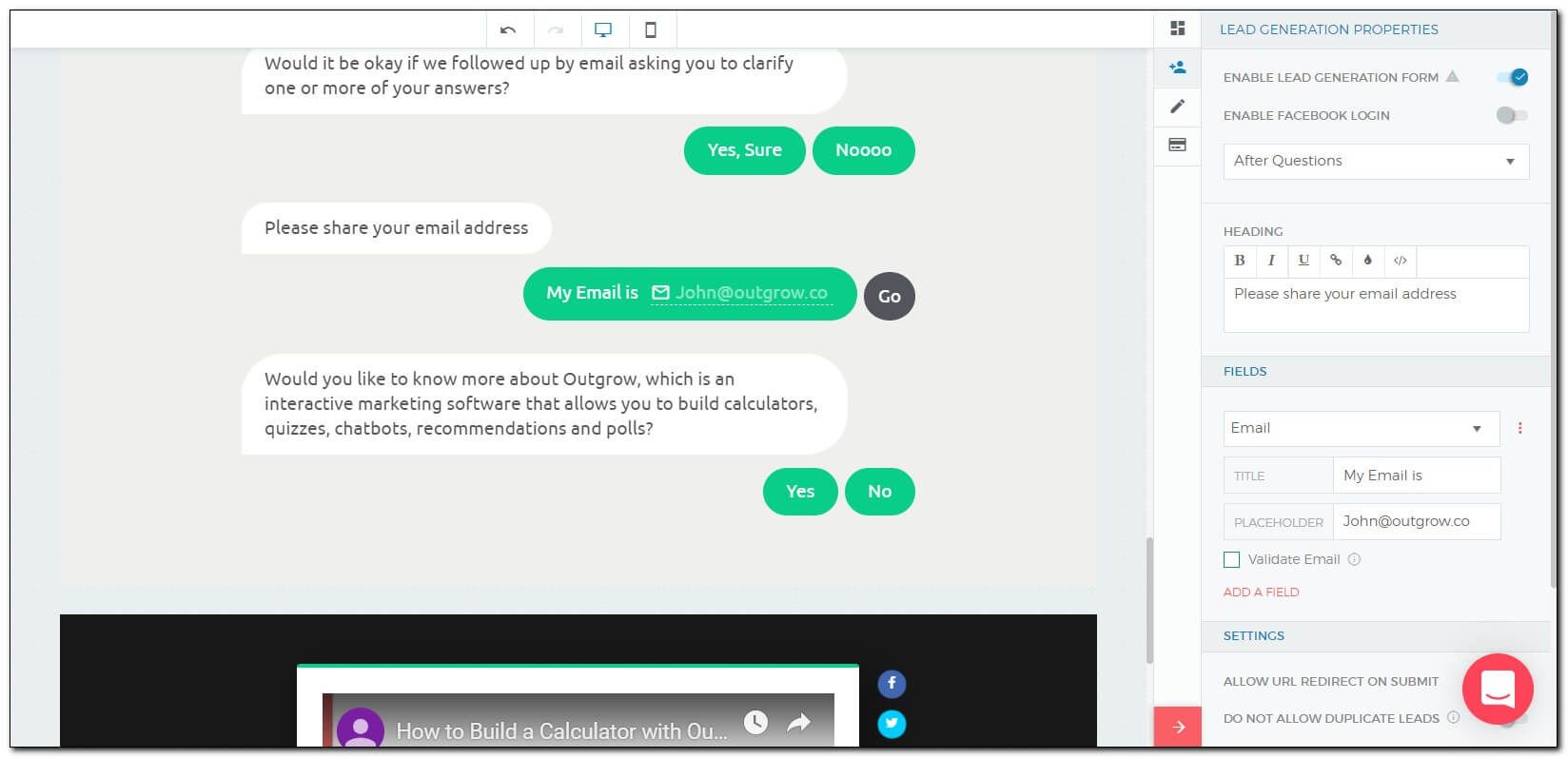The width and height of the screenshot is (1568, 758).
Task: Disable the Enable Lead Generation Form toggle
Action: [1512, 77]
